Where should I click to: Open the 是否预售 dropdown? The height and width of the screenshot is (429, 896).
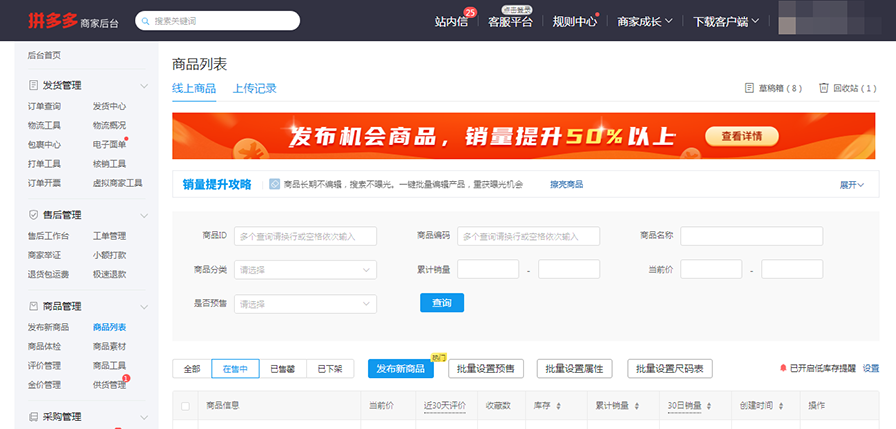point(305,304)
